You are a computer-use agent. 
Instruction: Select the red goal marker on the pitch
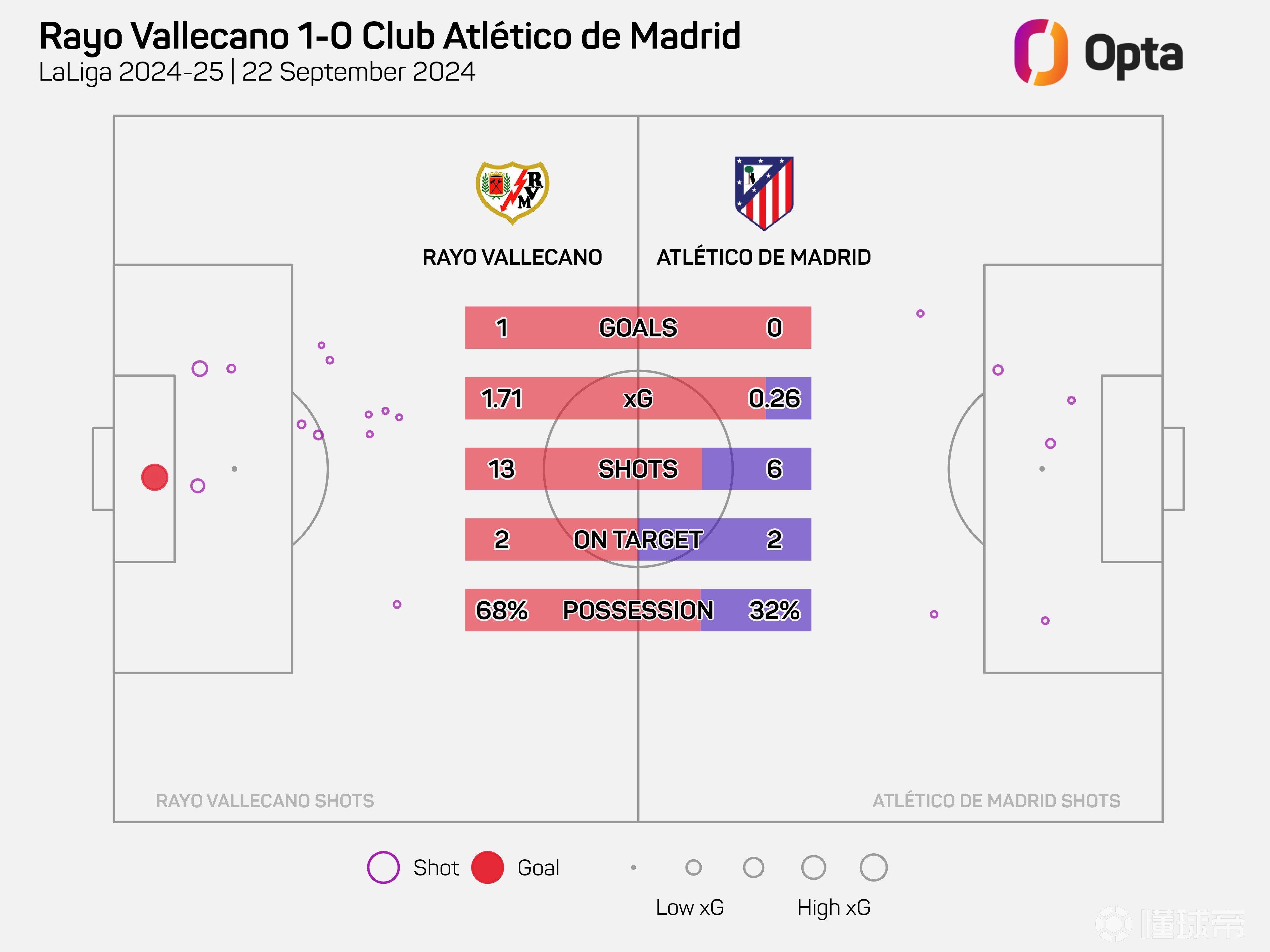coord(154,478)
